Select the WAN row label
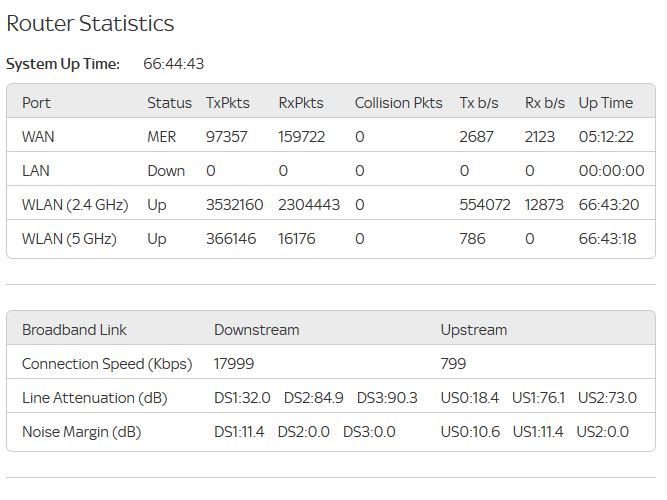Screen dimensions: 667x500 click(x=39, y=137)
